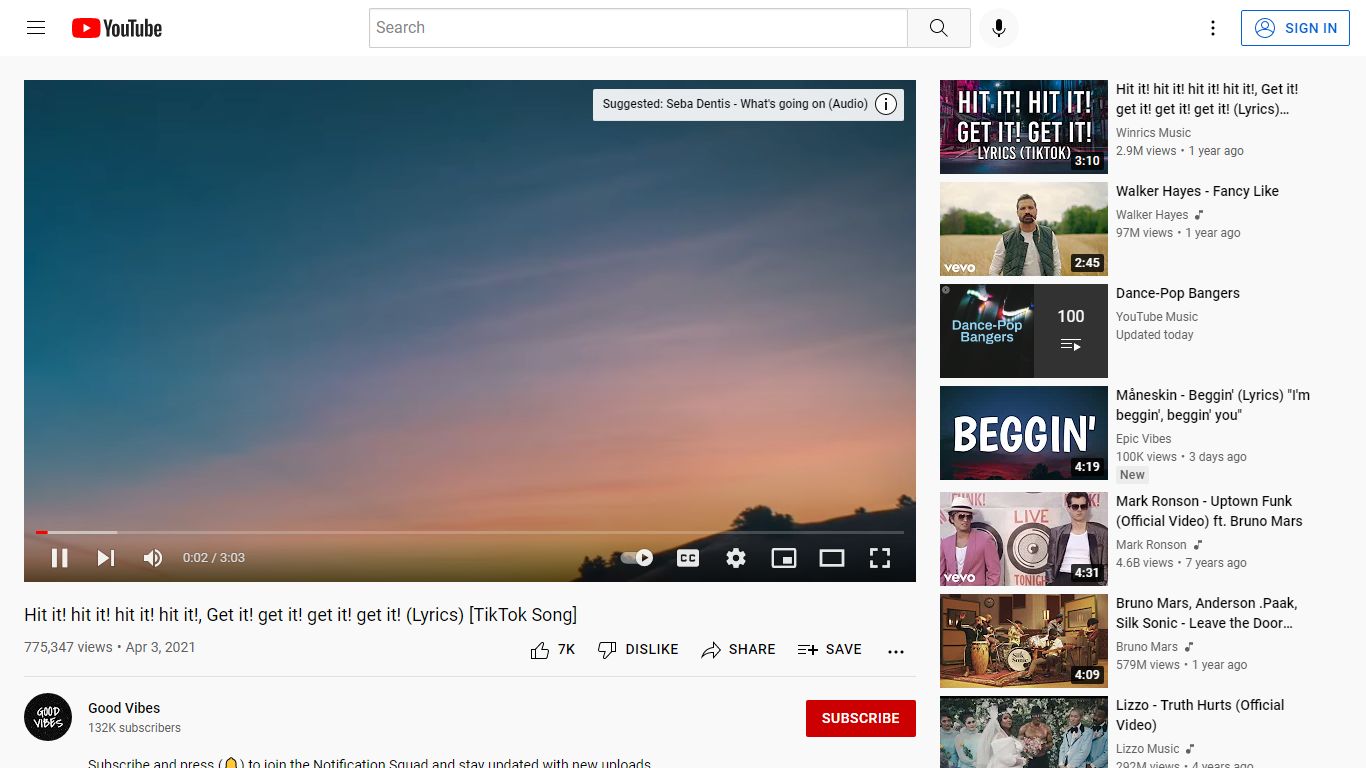1366x768 pixels.
Task: Toggle closed captions
Action: (x=688, y=558)
